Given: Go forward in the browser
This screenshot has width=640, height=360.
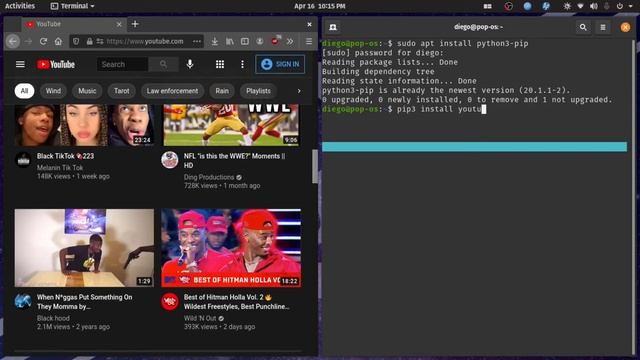Looking at the screenshot, I should [x=28, y=41].
